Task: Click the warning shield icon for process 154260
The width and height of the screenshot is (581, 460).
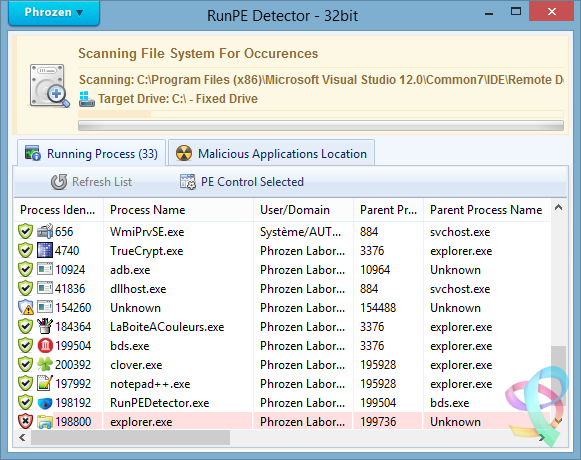Action: tap(26, 308)
